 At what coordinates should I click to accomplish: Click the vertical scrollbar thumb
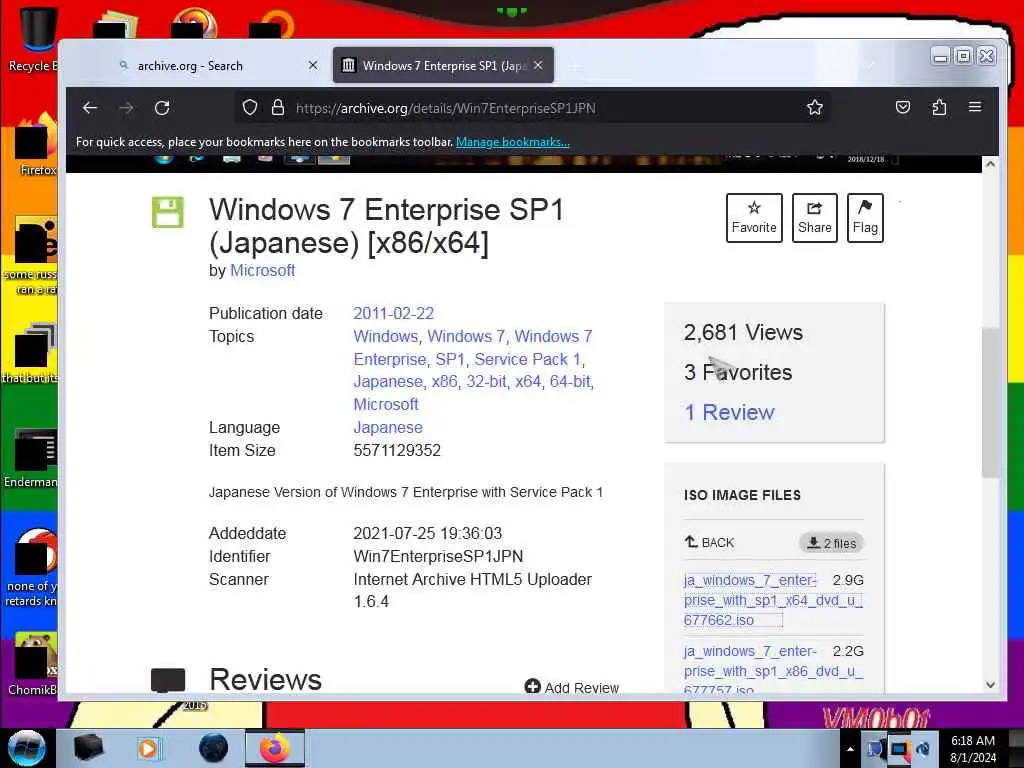pyautogui.click(x=990, y=402)
